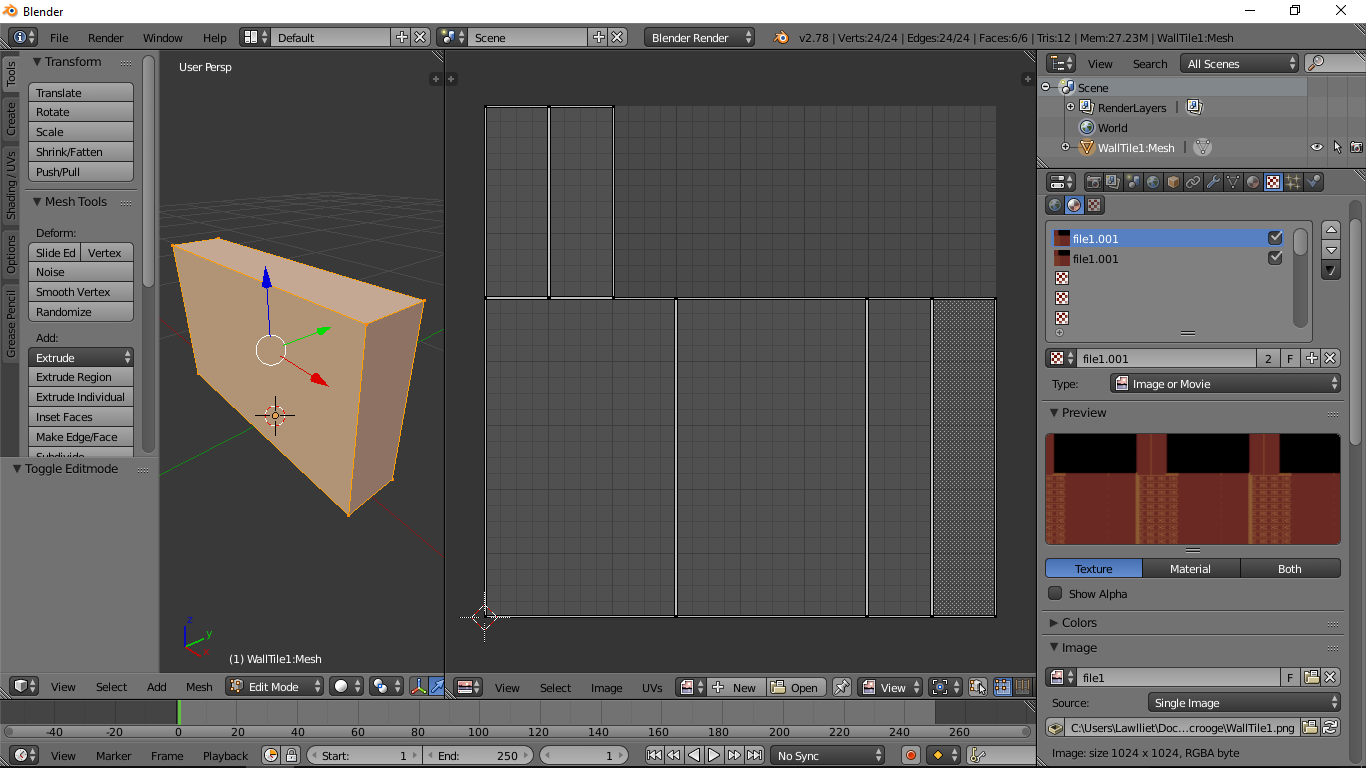
Task: Open the Render menu
Action: tap(105, 38)
